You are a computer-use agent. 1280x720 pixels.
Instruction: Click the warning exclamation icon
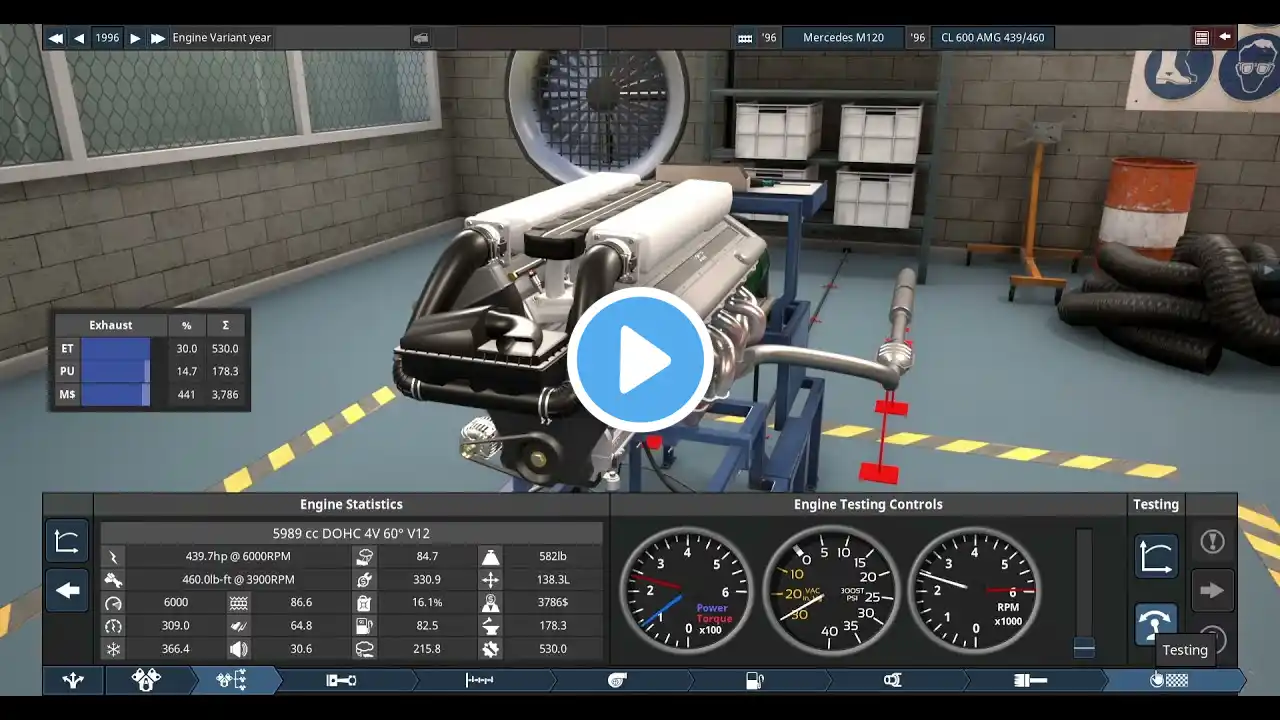point(1212,542)
